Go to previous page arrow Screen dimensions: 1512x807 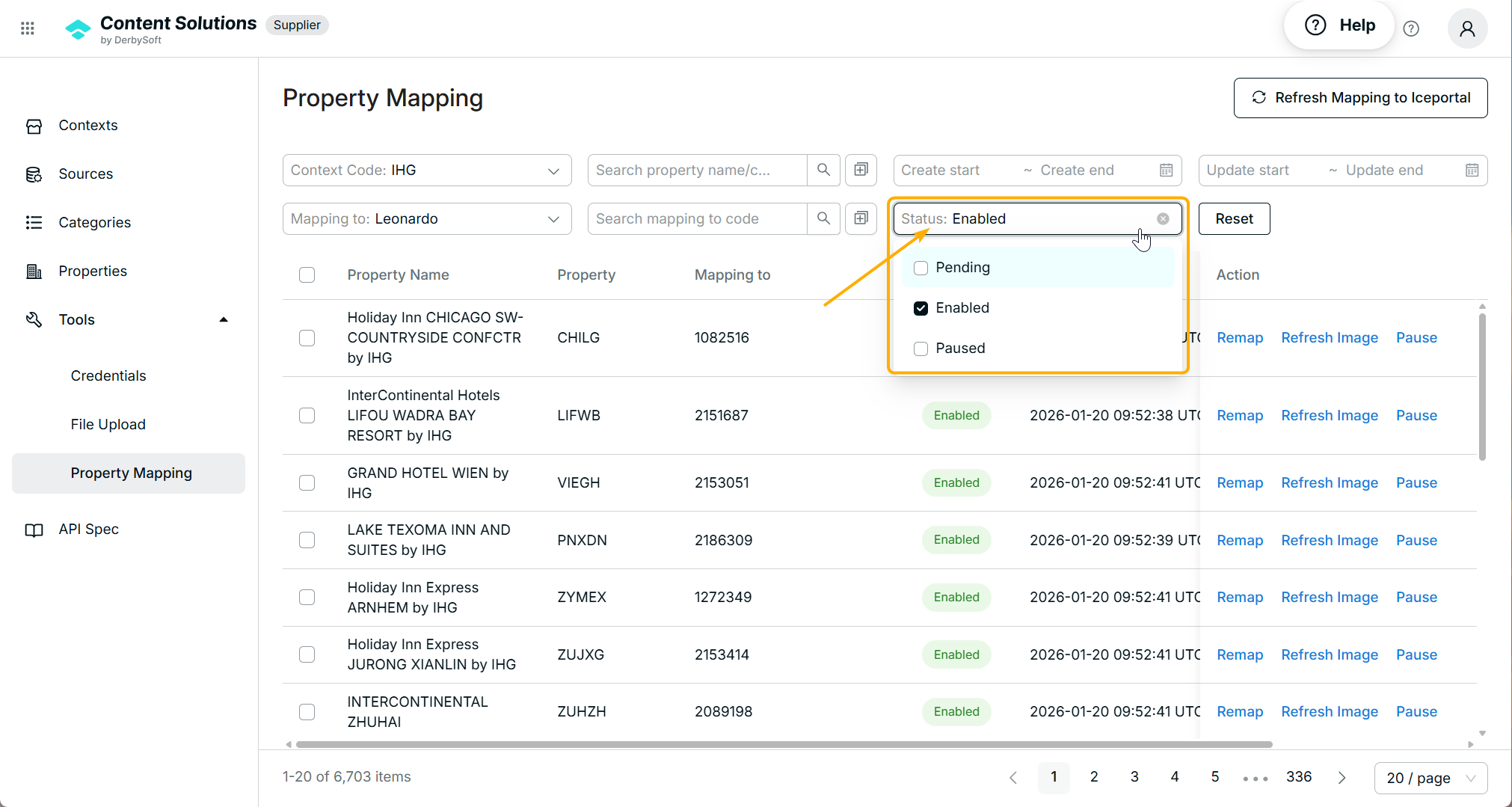pyautogui.click(x=1013, y=778)
